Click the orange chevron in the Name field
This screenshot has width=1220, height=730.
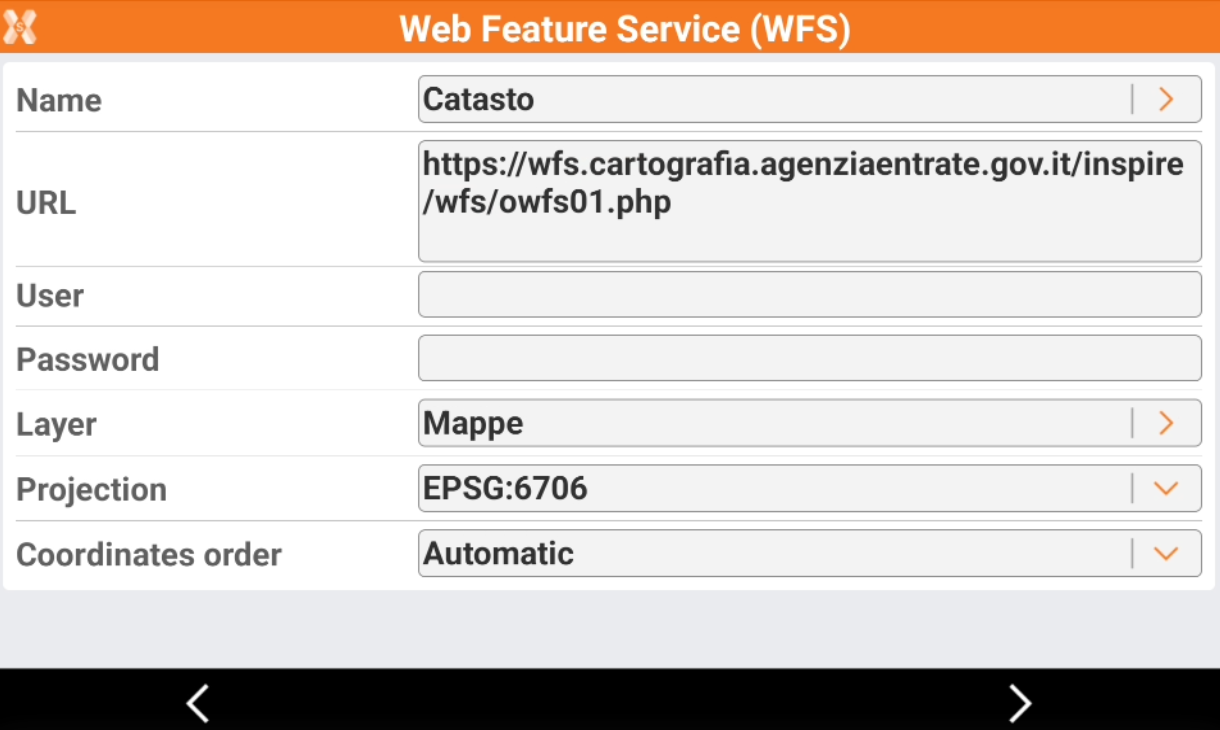point(1165,99)
